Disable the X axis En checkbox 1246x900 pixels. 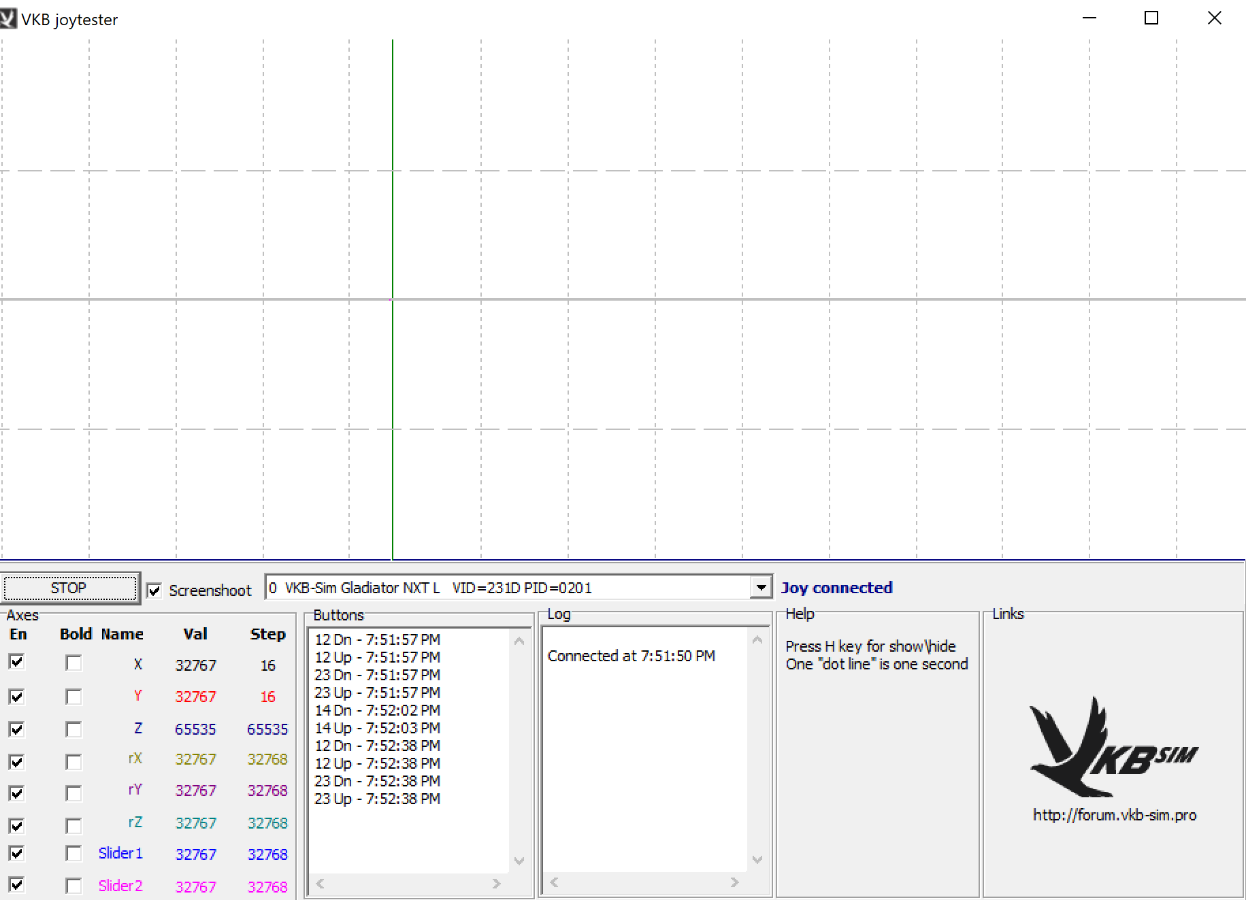[16, 662]
